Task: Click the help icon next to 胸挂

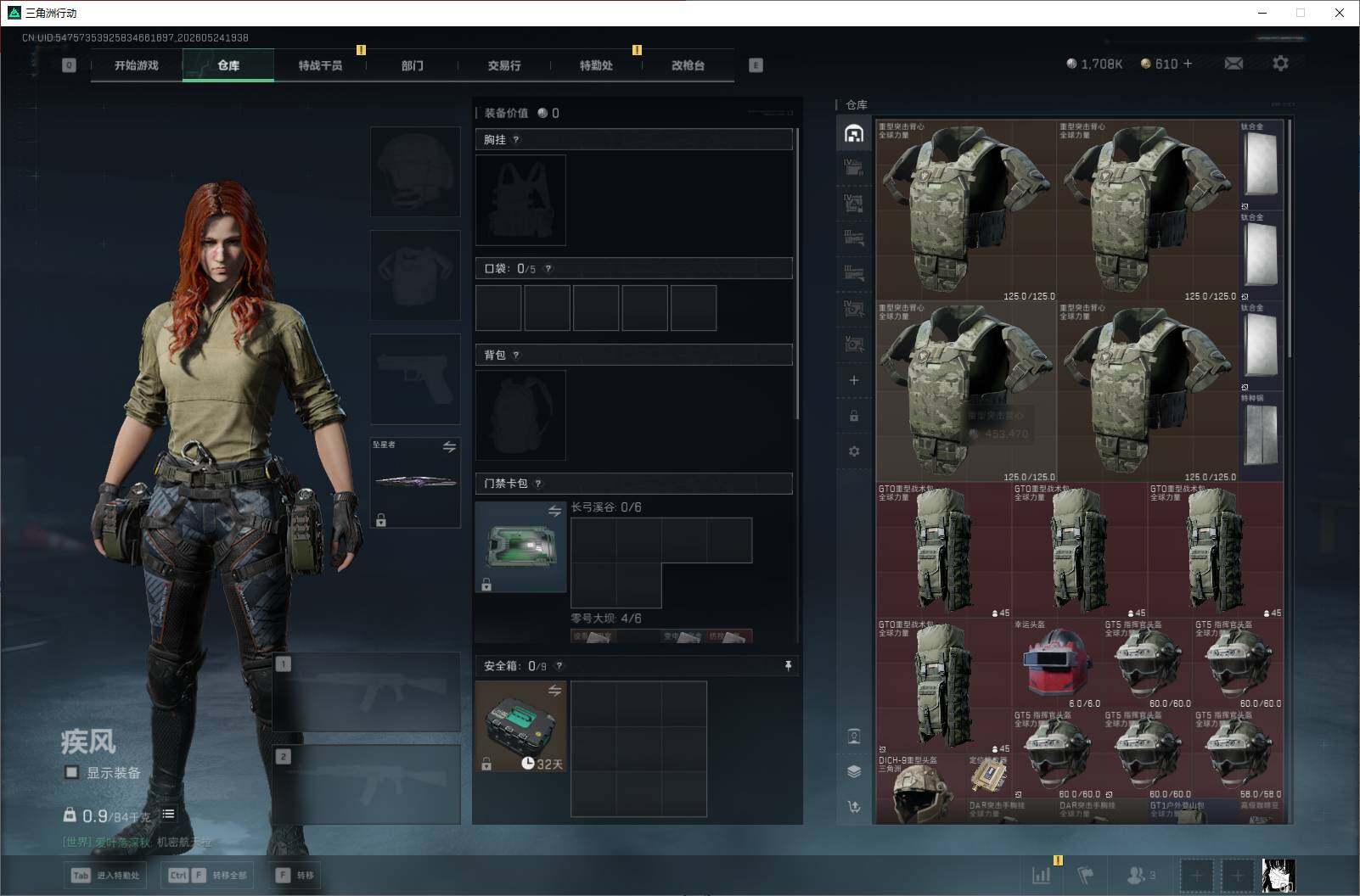Action: click(x=516, y=140)
